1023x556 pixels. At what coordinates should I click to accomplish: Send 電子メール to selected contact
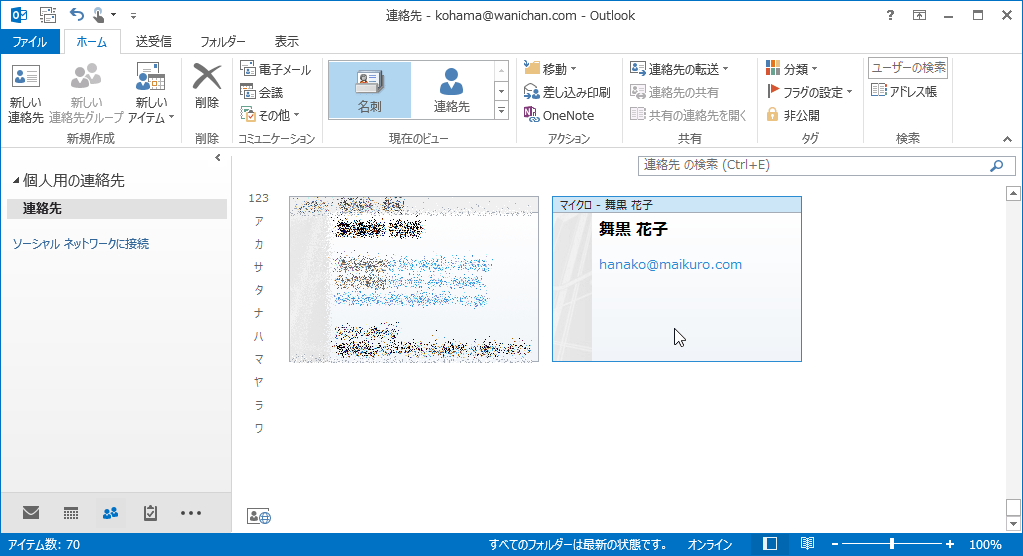[x=275, y=69]
